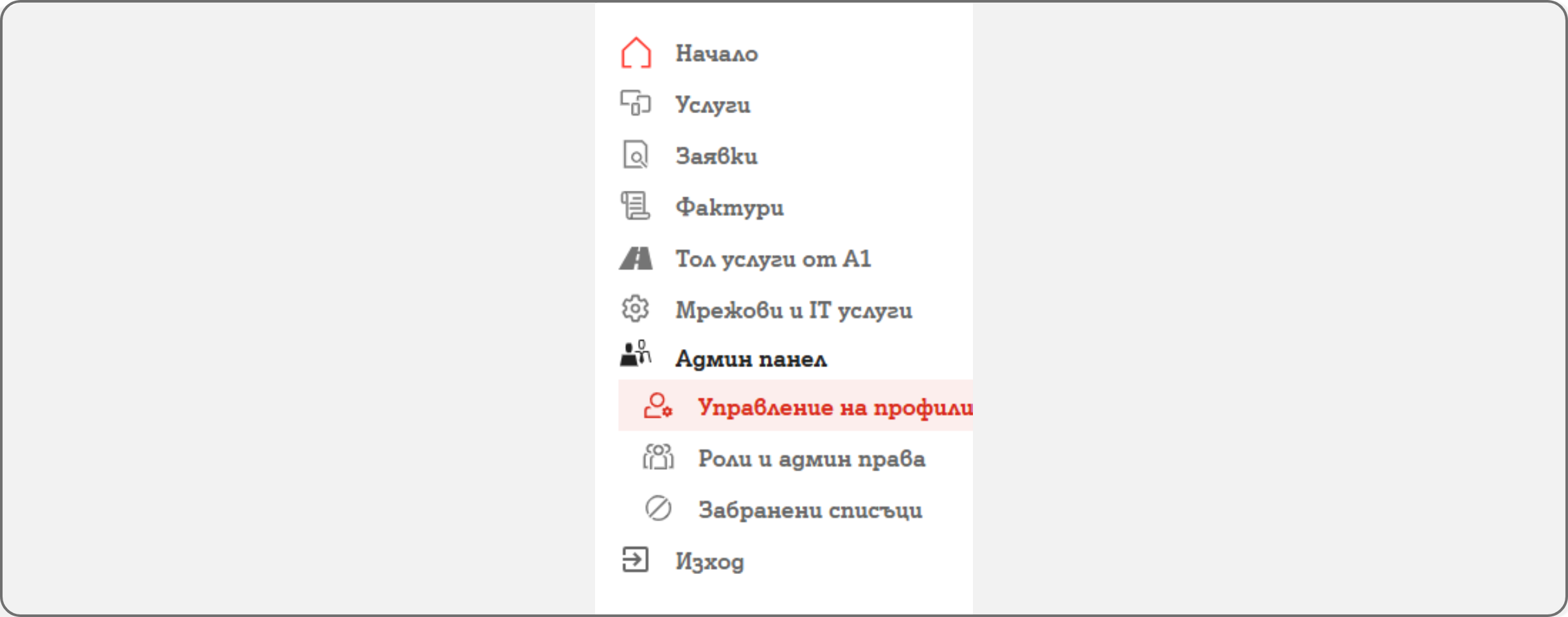1568x617 pixels.
Task: Click the exit arrow icon beside Изход
Action: click(x=636, y=560)
